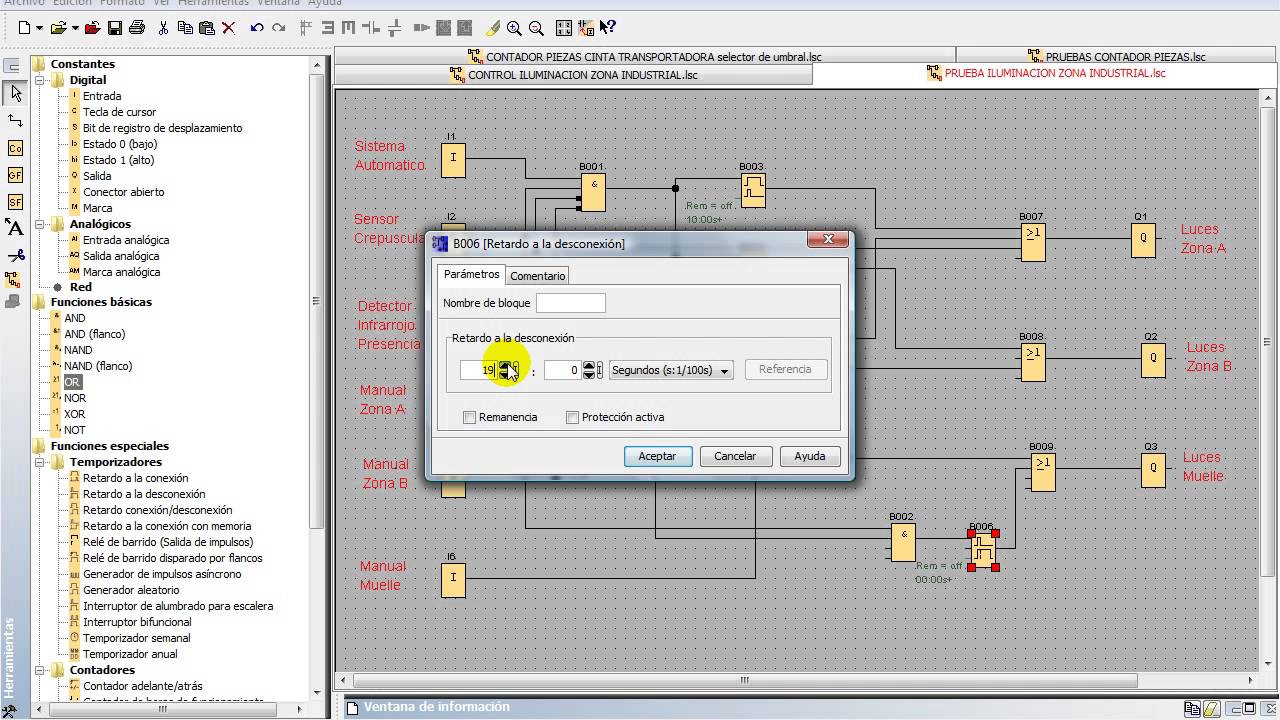Click the context help arrow-question icon

click(x=607, y=28)
